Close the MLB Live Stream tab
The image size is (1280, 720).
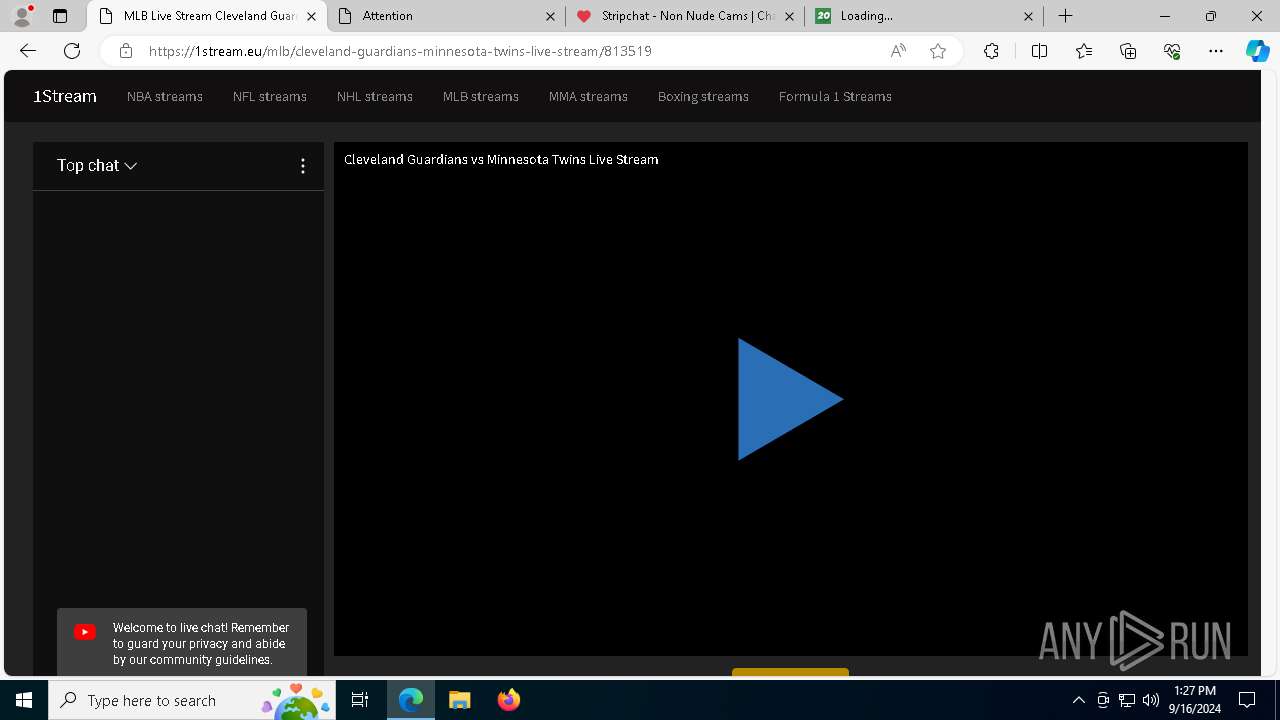(x=311, y=16)
